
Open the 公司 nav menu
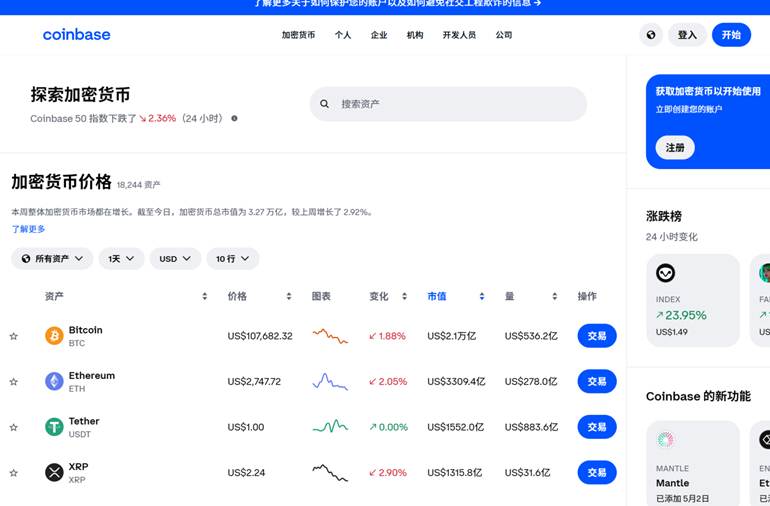pos(504,35)
